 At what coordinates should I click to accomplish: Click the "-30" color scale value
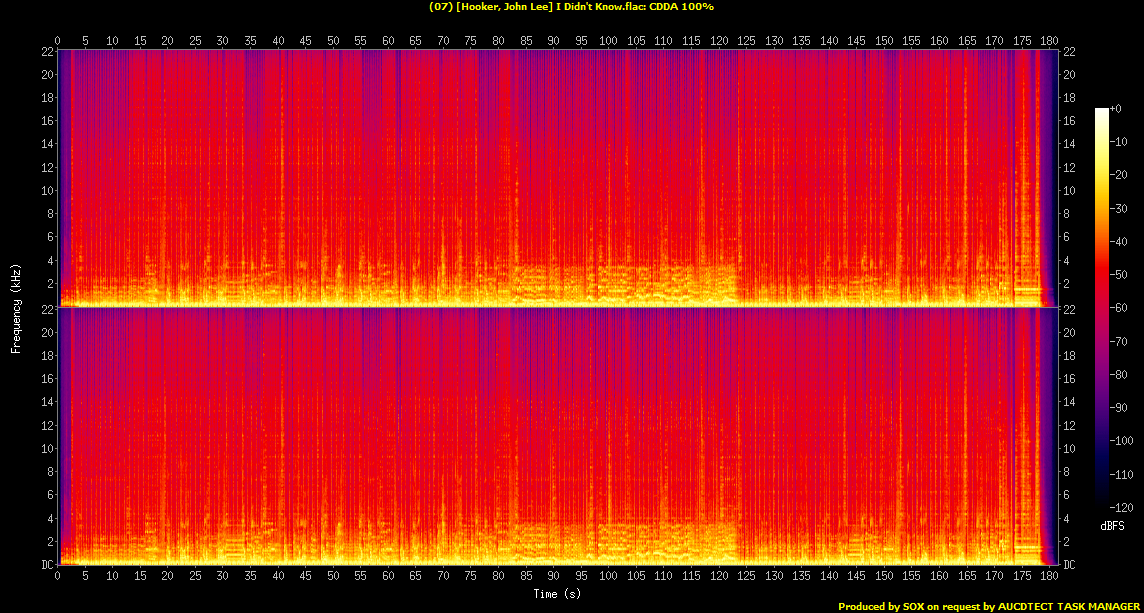[x=1118, y=208]
